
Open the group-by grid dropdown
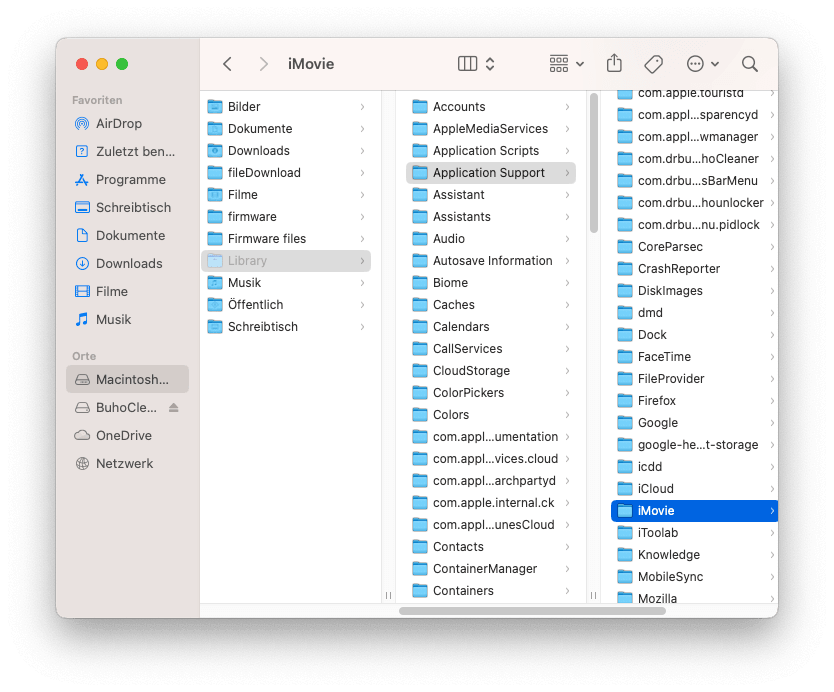coord(566,64)
